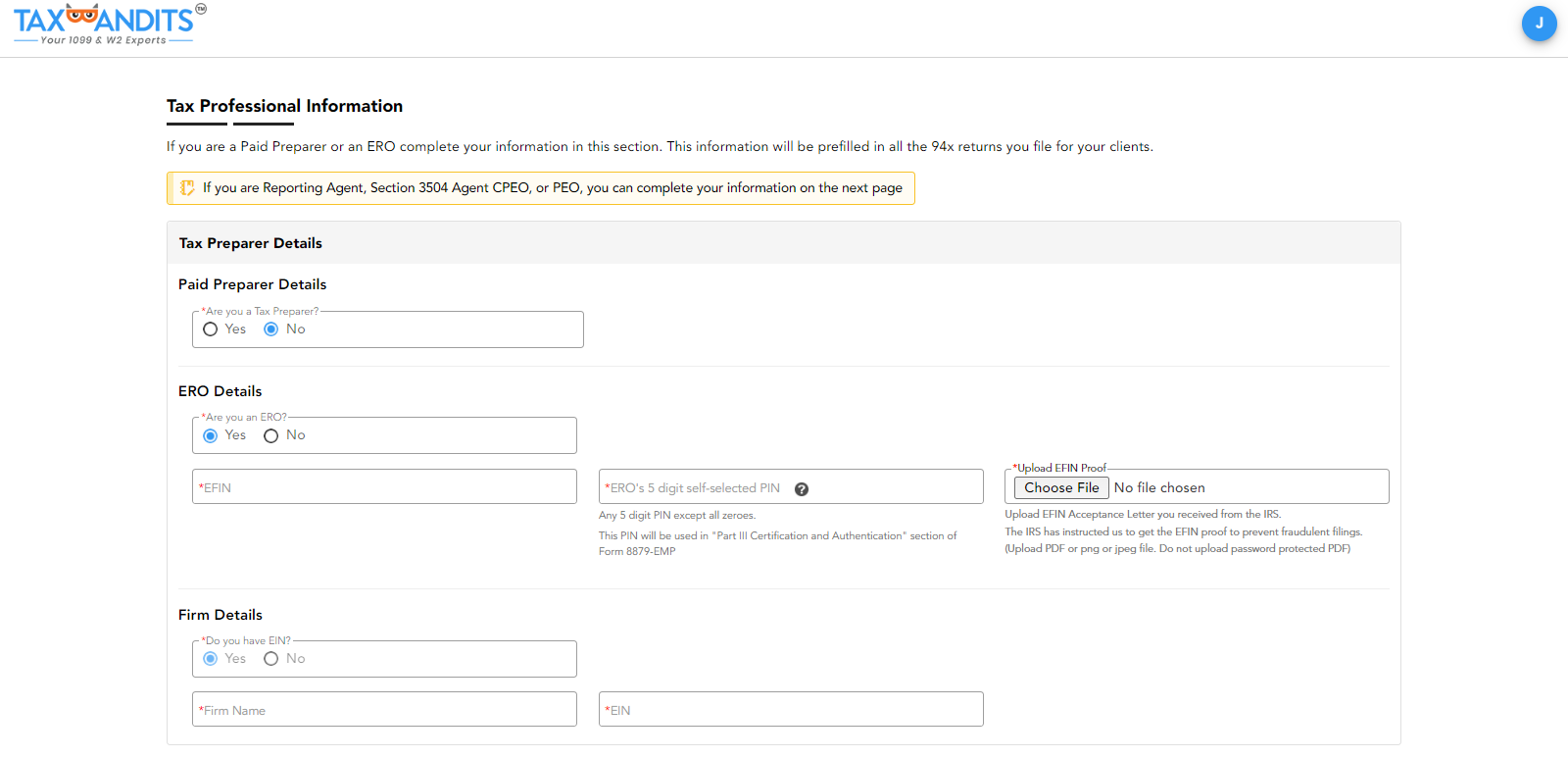
Task: Click the EIN input field
Action: [x=791, y=709]
